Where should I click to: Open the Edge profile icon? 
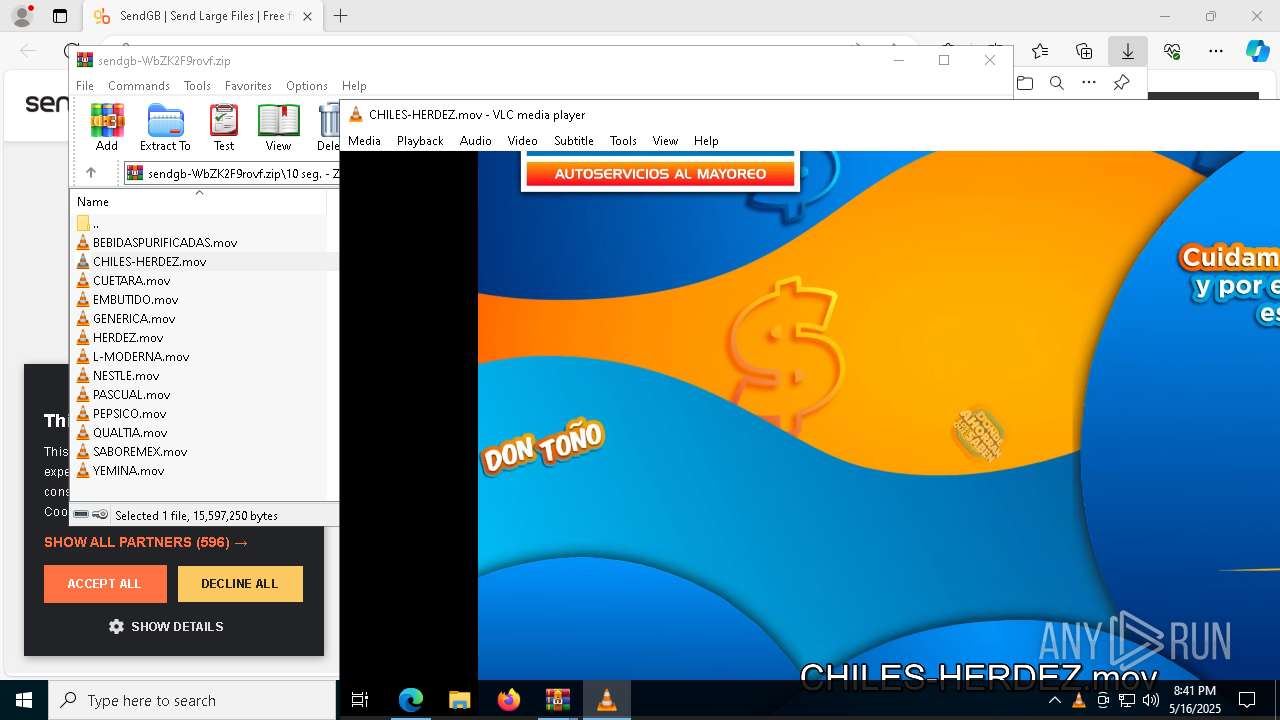coord(22,16)
